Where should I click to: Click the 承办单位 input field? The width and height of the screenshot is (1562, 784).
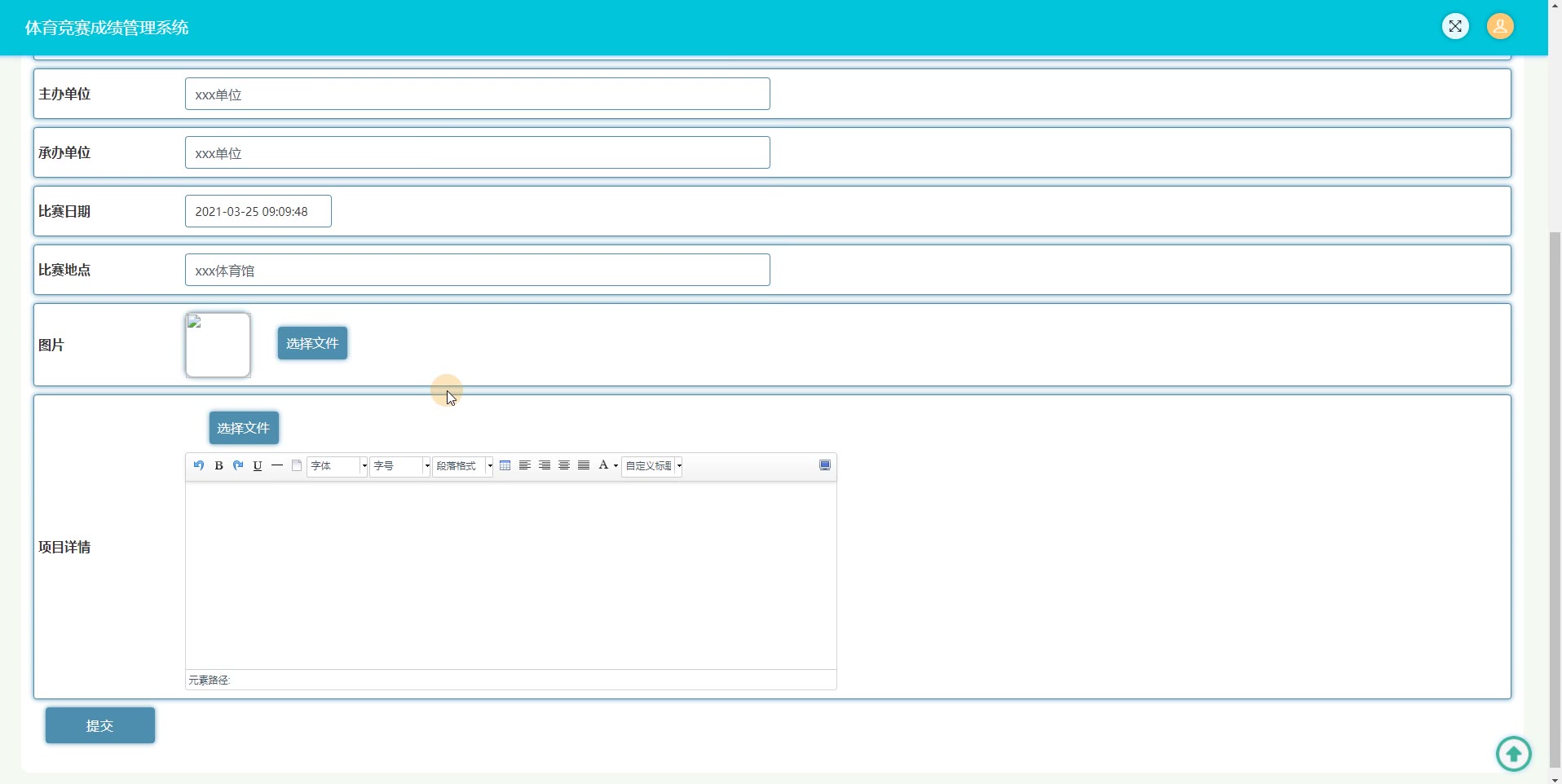[478, 152]
